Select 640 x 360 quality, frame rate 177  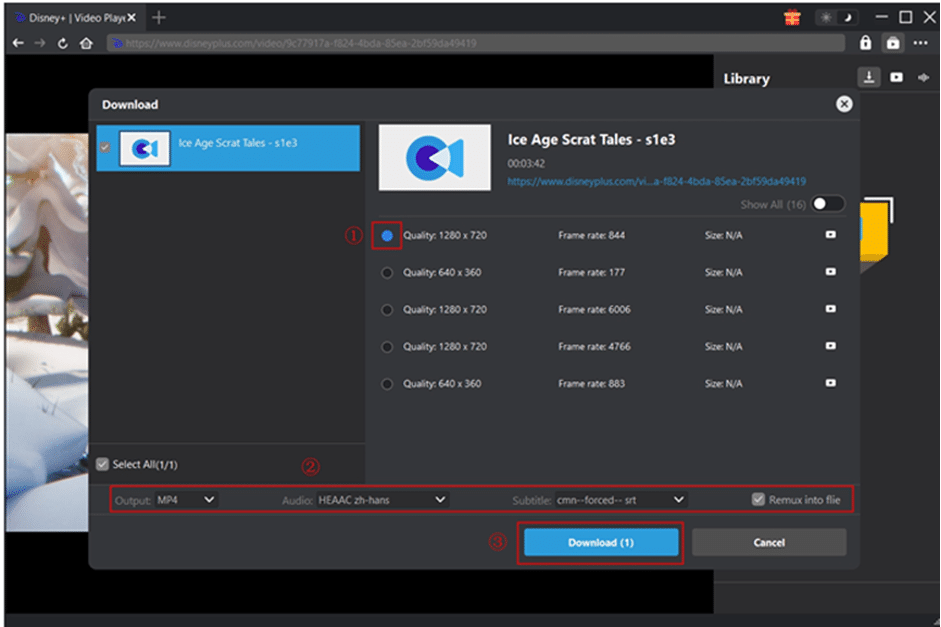click(x=387, y=272)
